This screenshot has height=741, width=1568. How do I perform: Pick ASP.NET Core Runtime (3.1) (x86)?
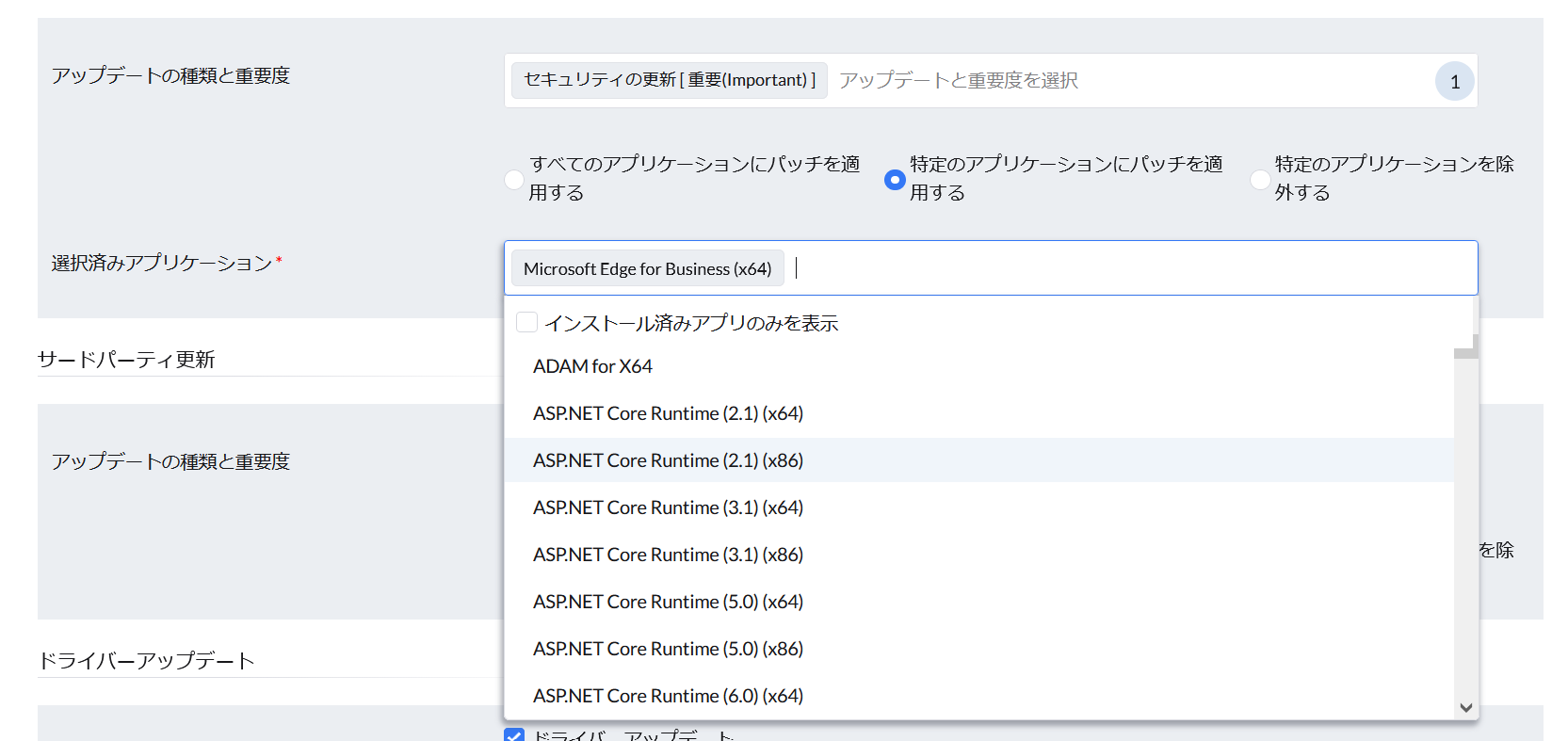668,555
